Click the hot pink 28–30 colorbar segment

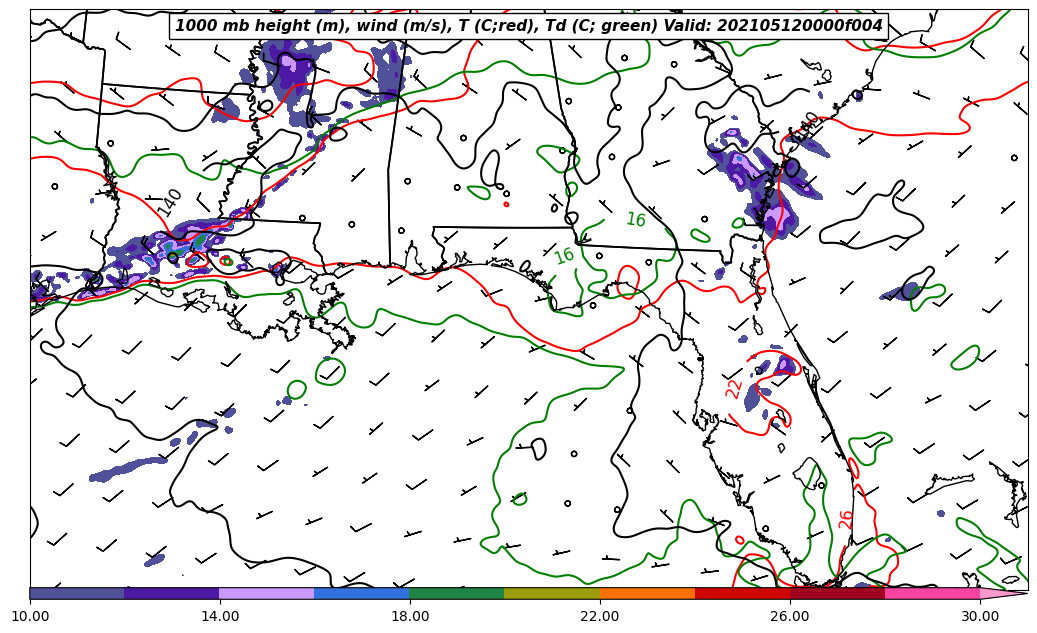point(932,593)
